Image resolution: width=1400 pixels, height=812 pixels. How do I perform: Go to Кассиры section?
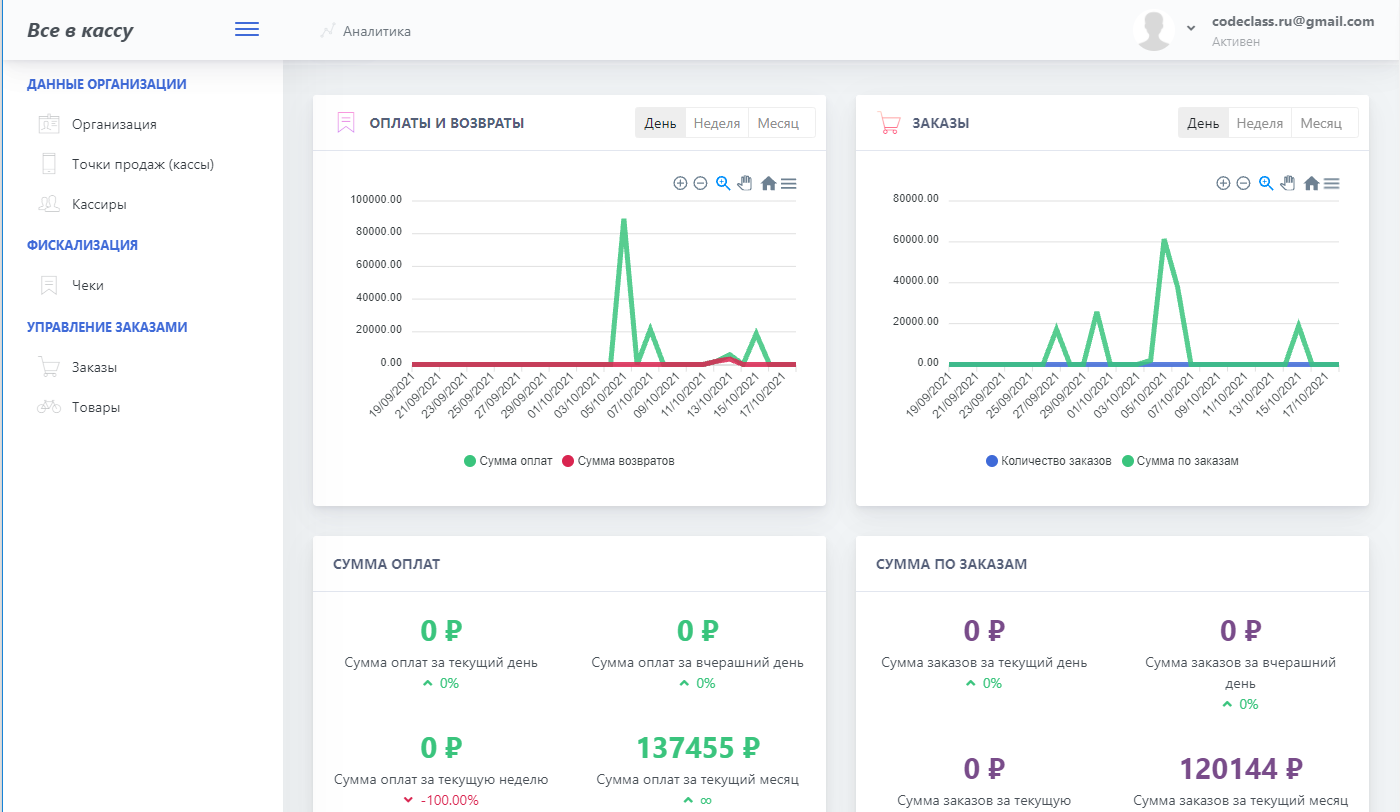click(x=99, y=204)
